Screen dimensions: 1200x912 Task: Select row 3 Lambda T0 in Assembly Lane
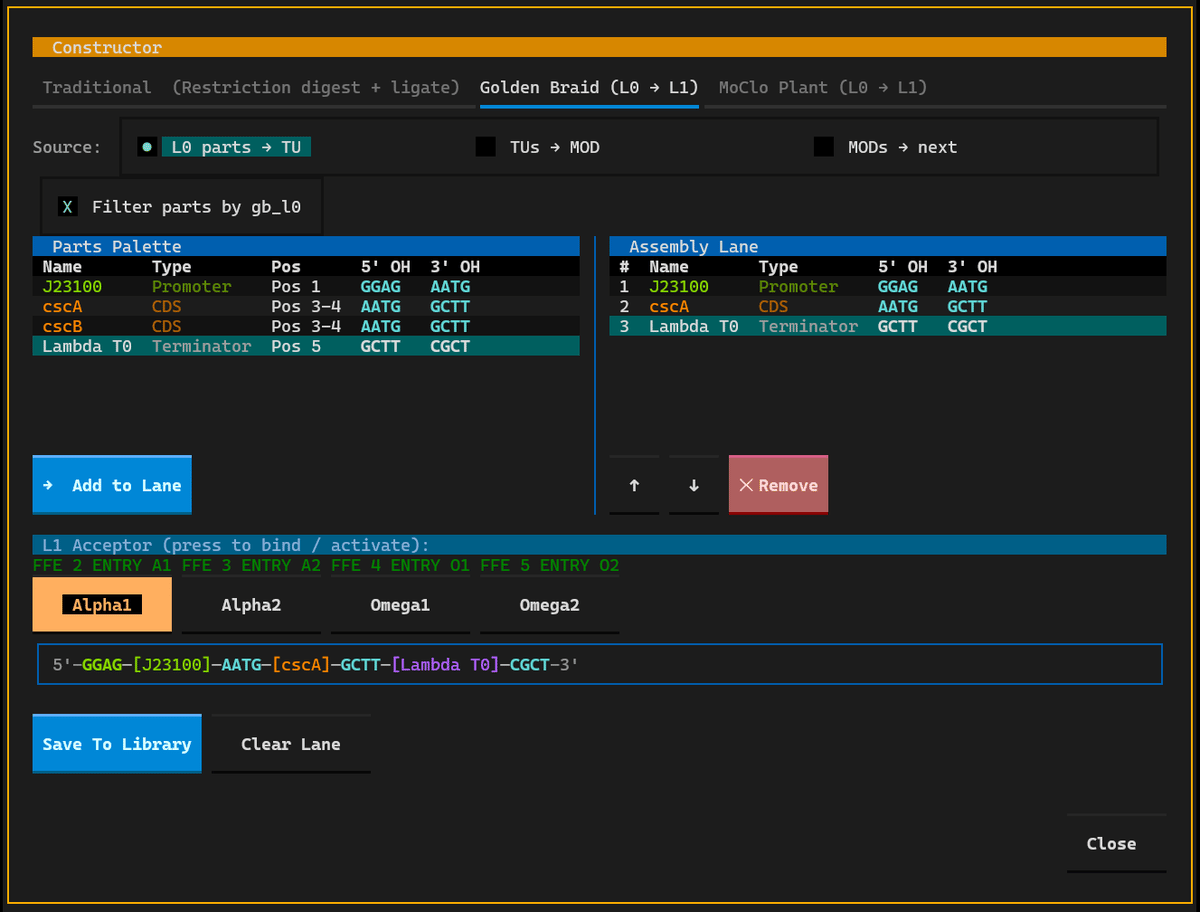pyautogui.click(x=888, y=327)
